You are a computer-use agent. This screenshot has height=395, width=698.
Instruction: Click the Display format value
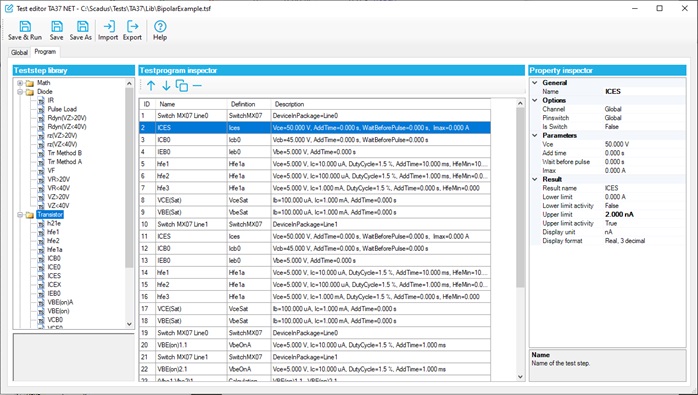[644, 241]
